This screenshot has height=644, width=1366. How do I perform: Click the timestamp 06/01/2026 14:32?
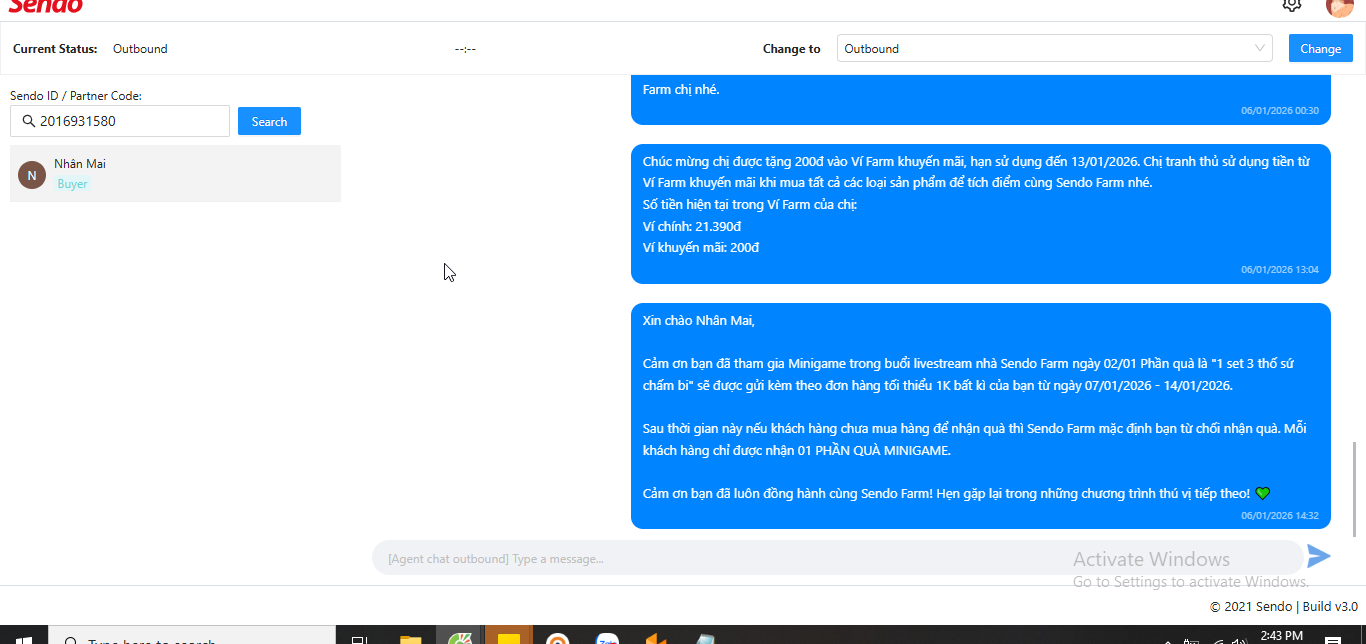coord(1280,516)
